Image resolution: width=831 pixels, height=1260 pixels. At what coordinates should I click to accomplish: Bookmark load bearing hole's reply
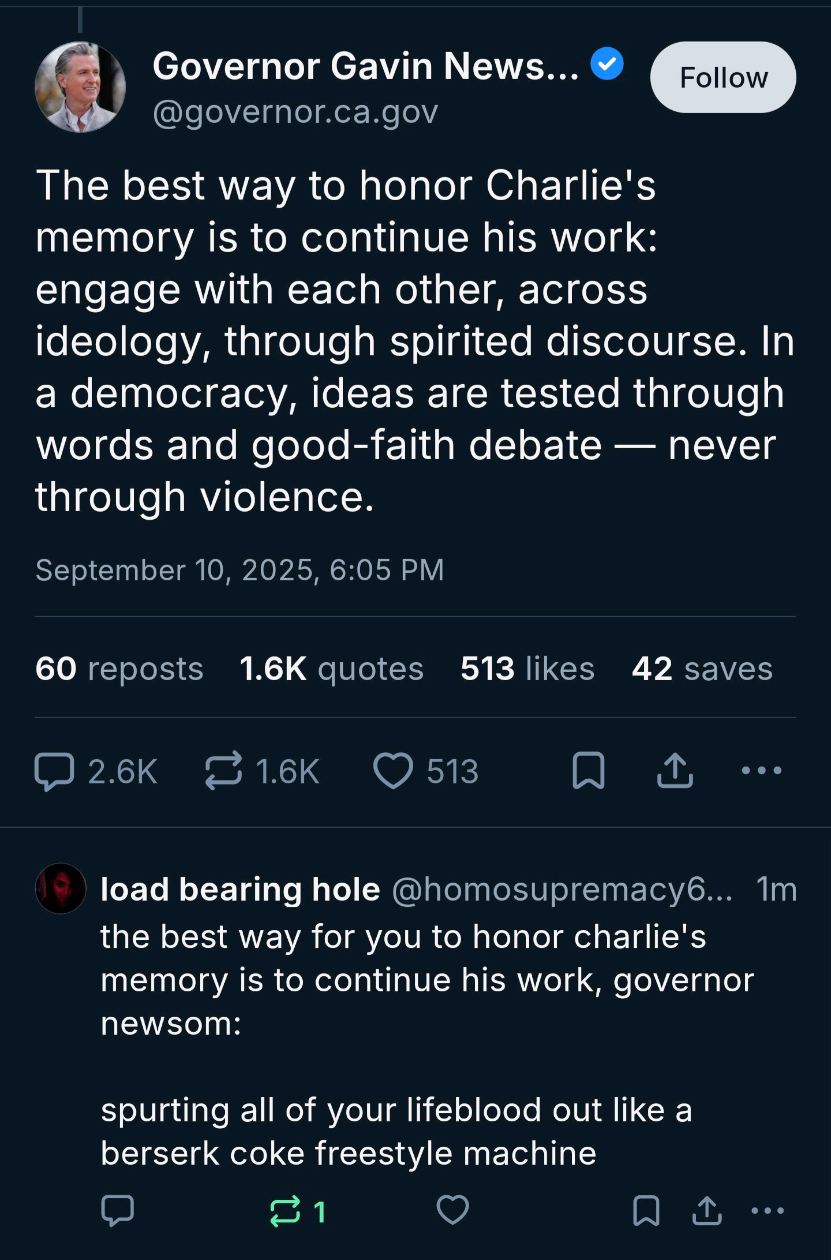[x=646, y=1212]
